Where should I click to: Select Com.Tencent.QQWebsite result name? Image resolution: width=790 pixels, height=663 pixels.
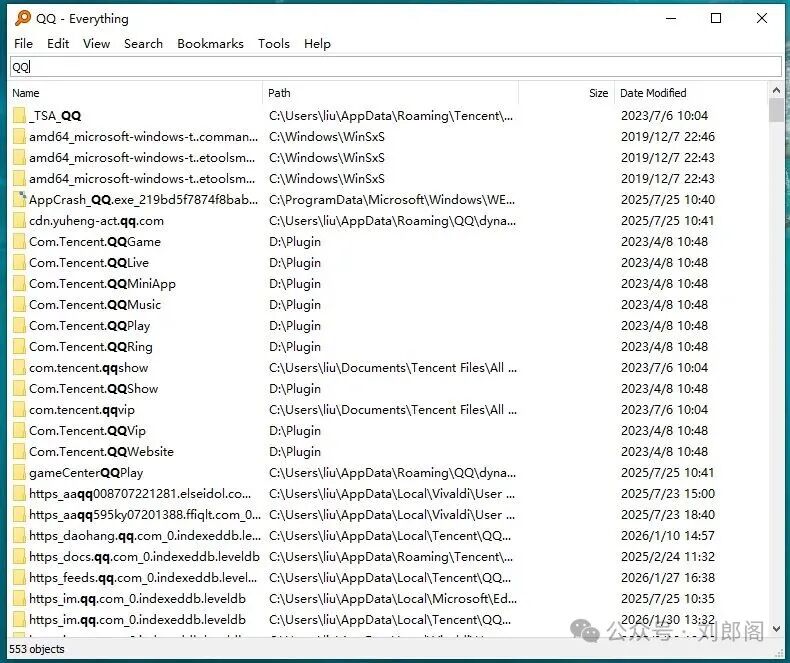101,452
